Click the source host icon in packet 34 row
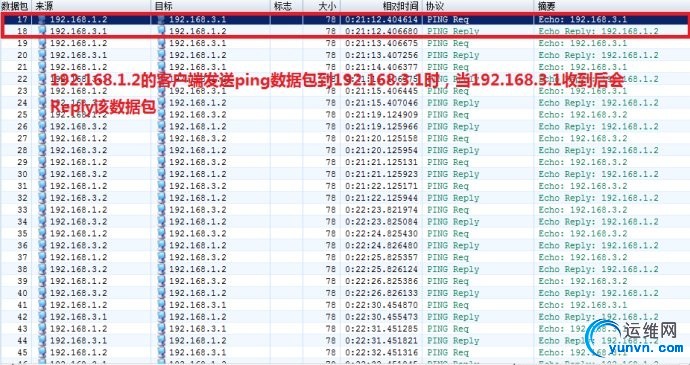 [42, 221]
